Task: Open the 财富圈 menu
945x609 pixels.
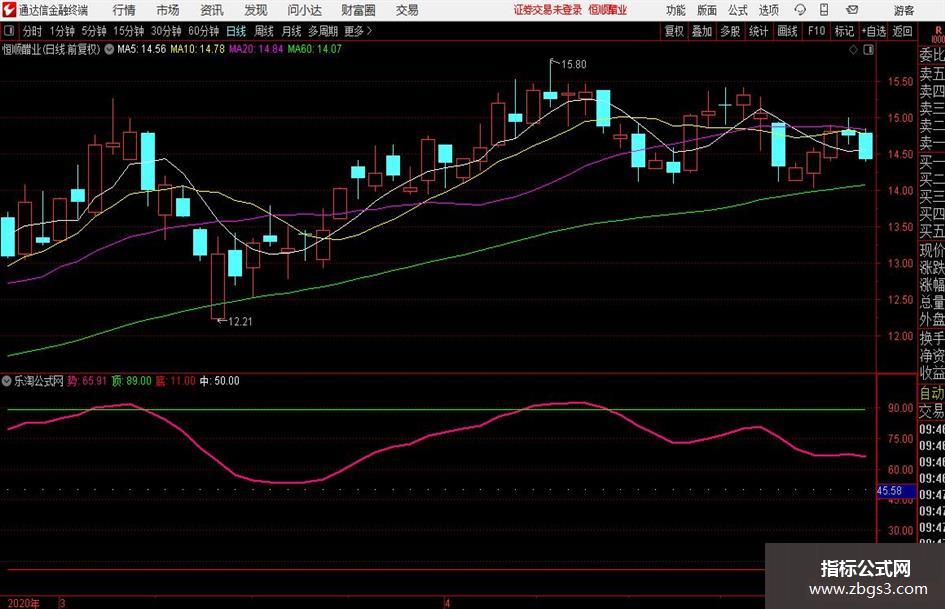Action: click(x=358, y=10)
